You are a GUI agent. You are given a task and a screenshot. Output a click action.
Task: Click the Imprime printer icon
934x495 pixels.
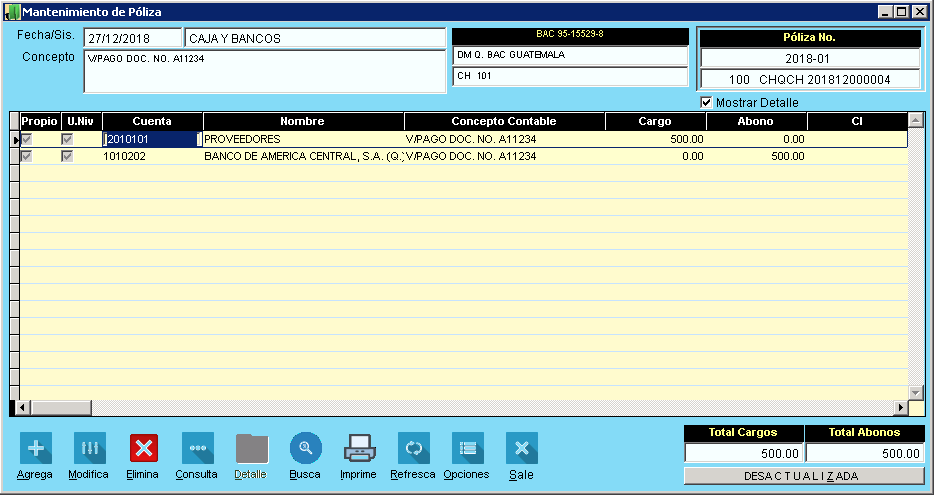359,448
